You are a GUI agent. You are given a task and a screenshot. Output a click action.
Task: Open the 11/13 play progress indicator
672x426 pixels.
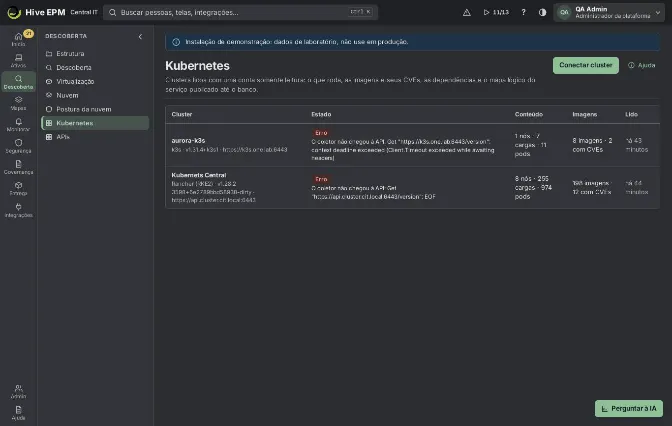[496, 12]
